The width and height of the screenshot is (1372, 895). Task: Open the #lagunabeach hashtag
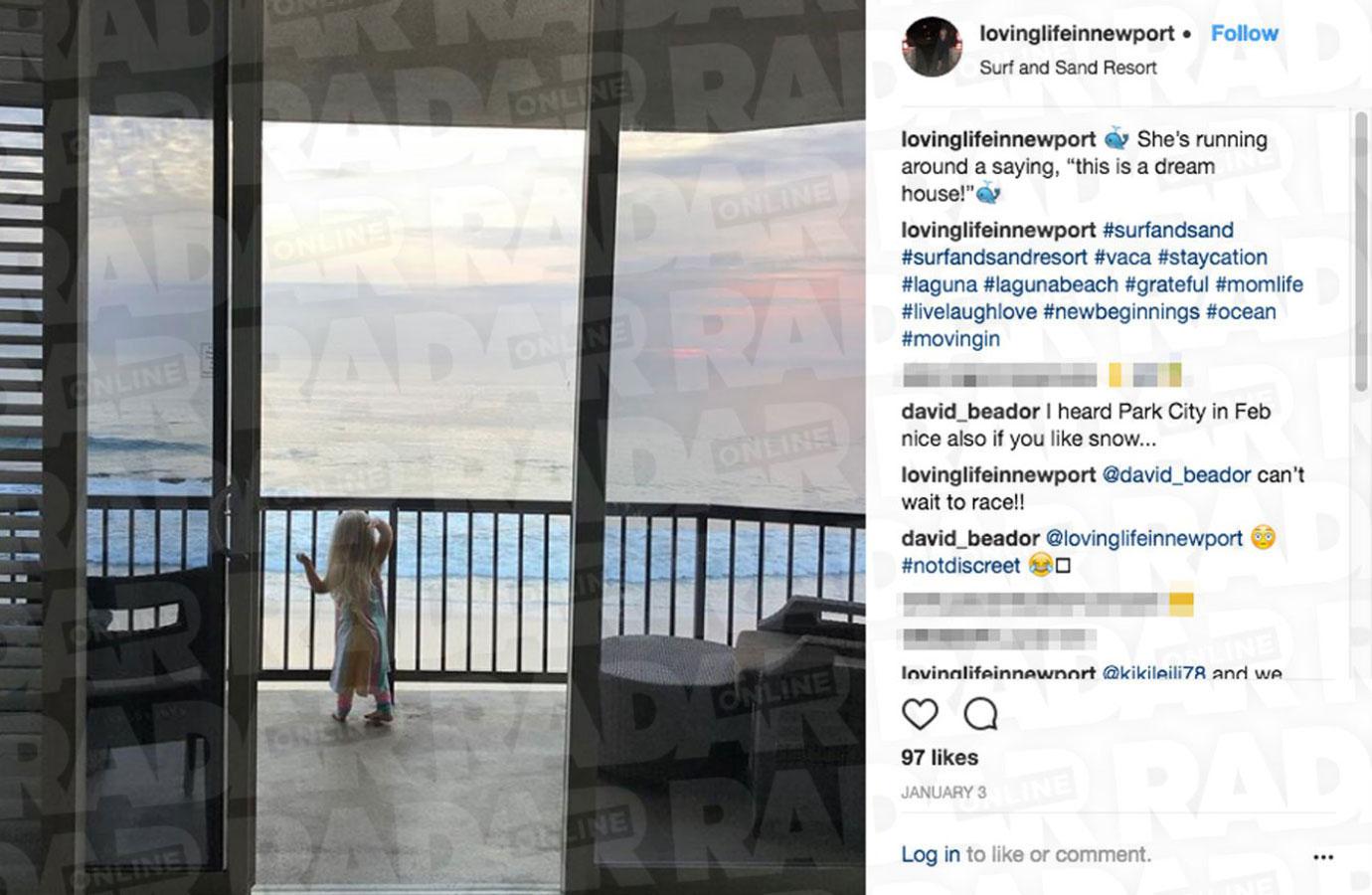click(1051, 284)
